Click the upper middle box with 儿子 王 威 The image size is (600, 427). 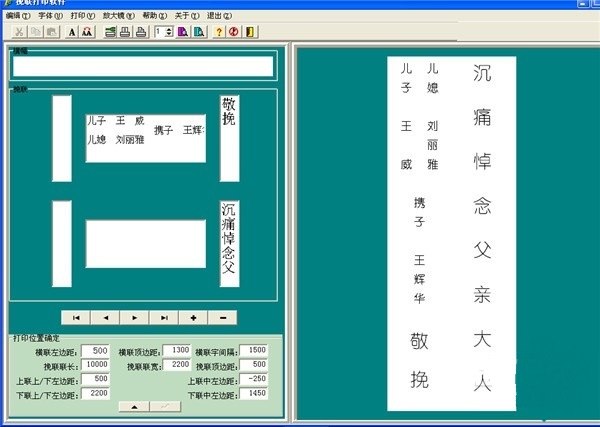coord(146,139)
